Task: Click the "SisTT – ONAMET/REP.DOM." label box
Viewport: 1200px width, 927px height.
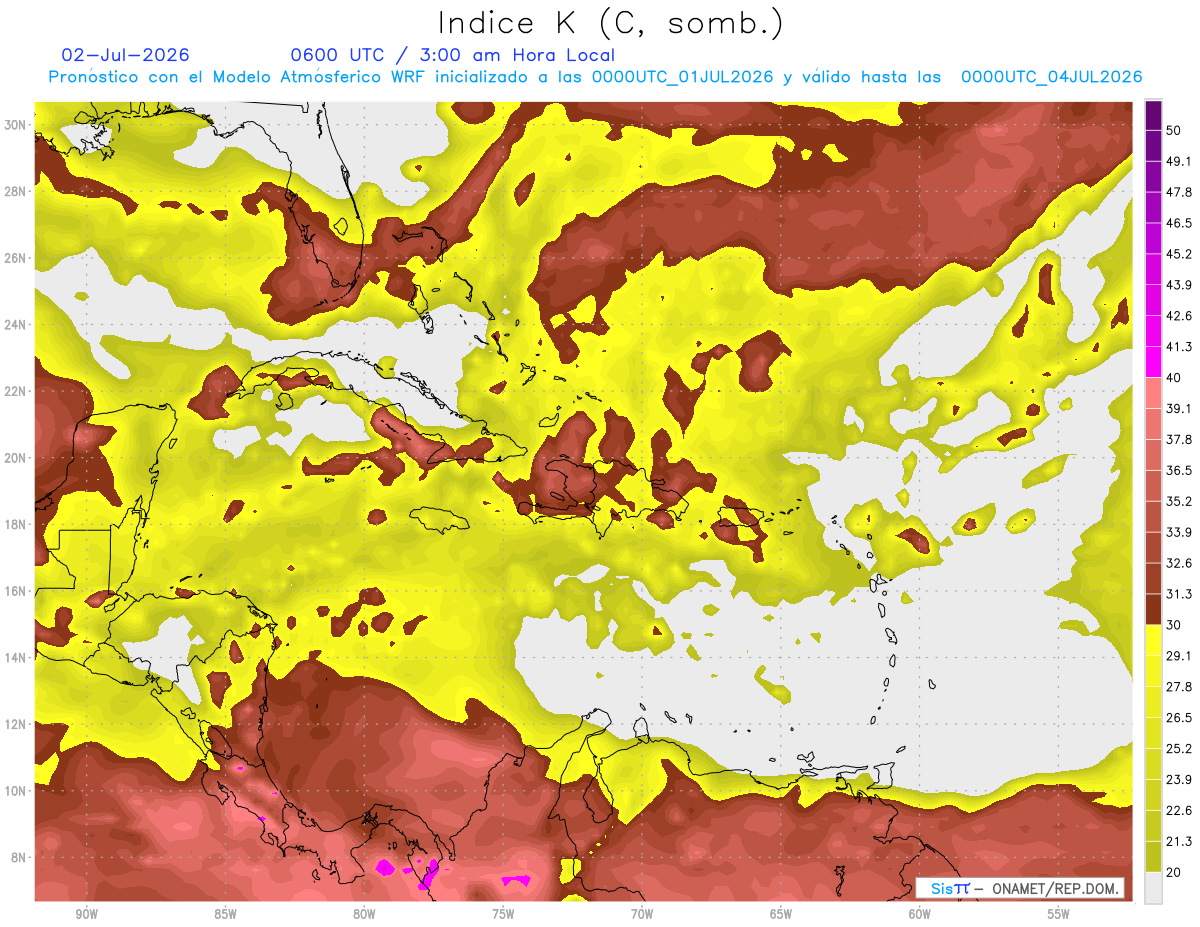Action: coord(1019,888)
